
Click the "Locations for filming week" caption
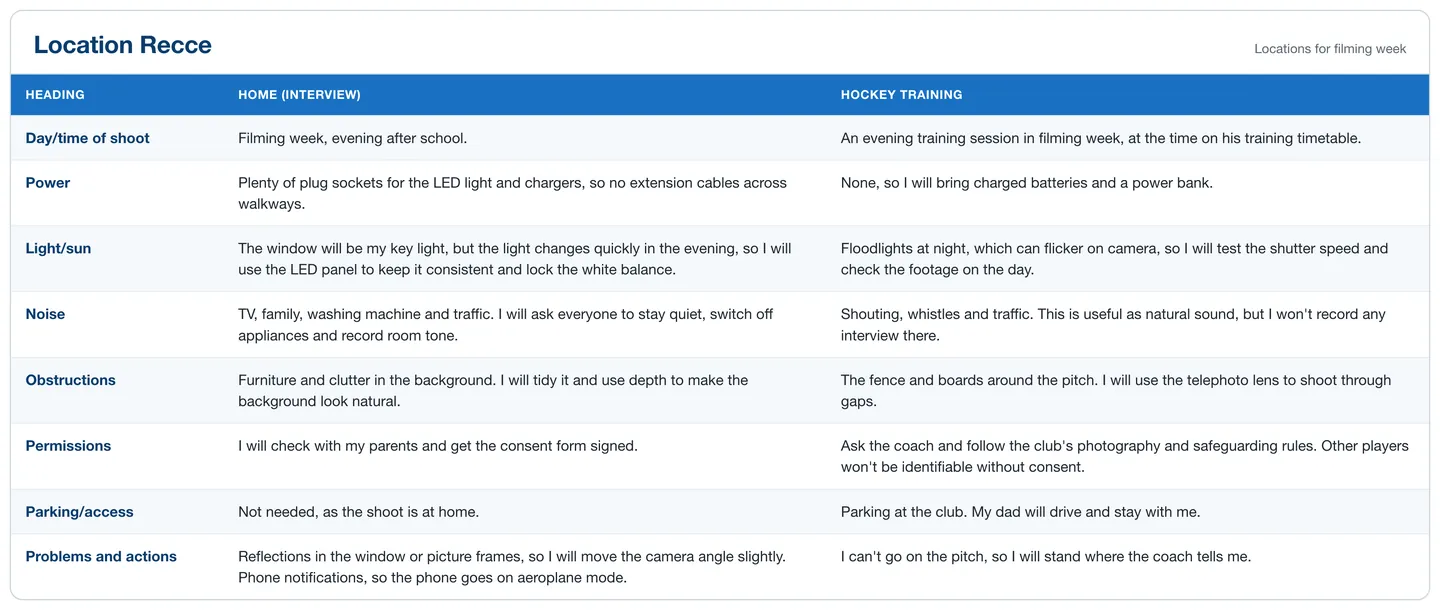point(1330,49)
